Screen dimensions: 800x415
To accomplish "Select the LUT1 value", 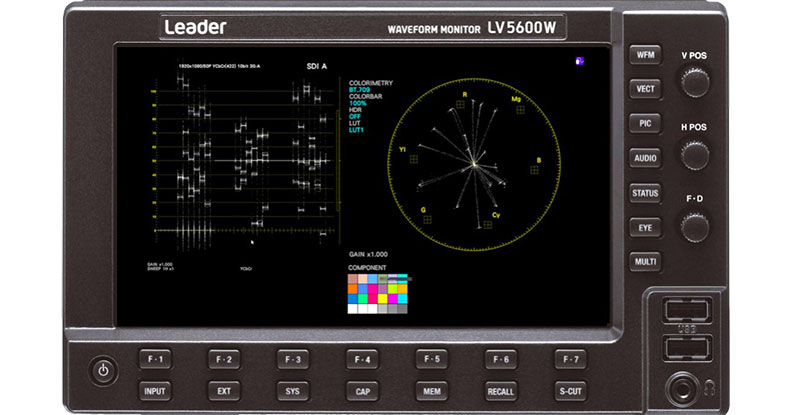I will [x=356, y=130].
